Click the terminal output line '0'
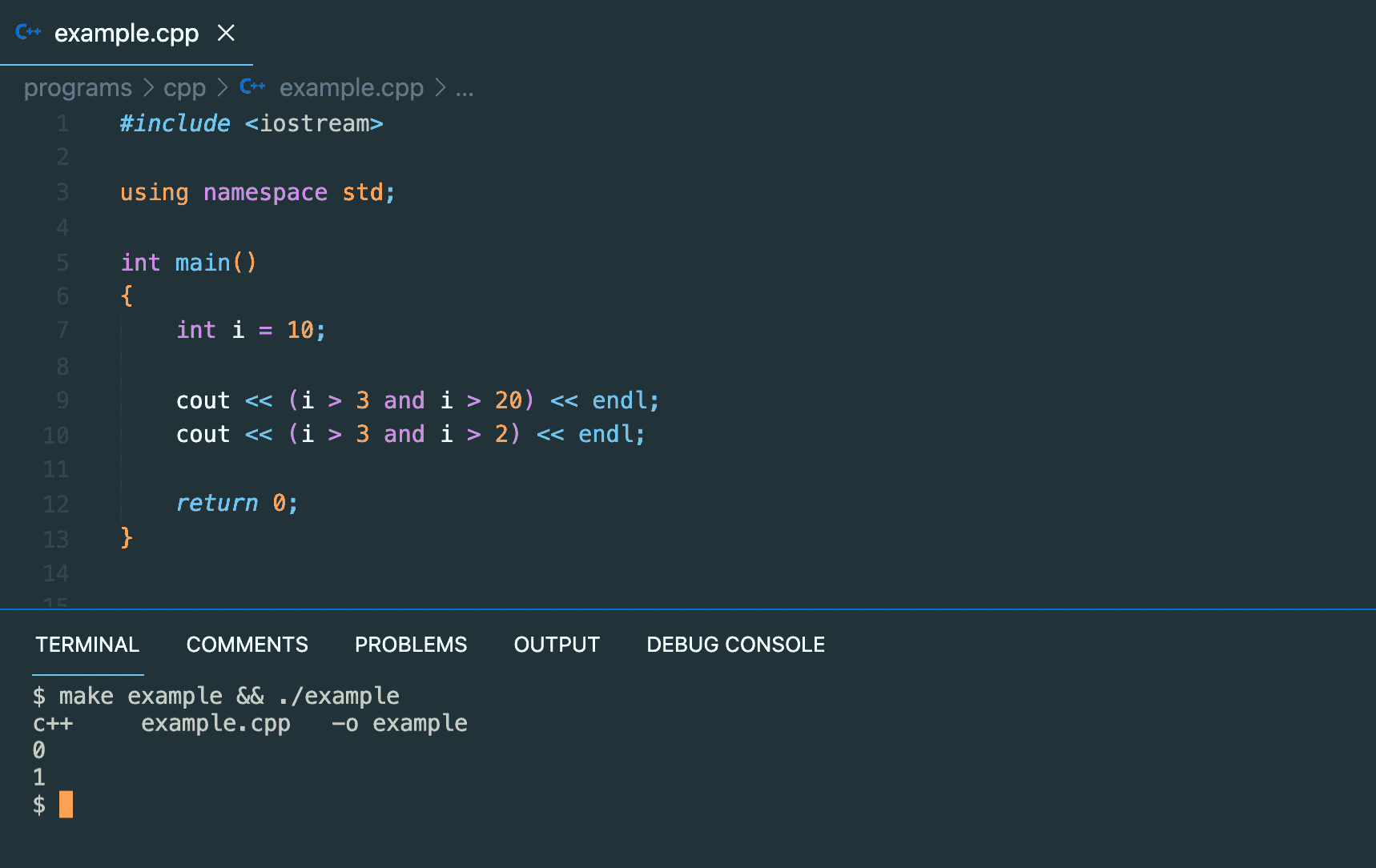This screenshot has height=868, width=1376. (38, 750)
